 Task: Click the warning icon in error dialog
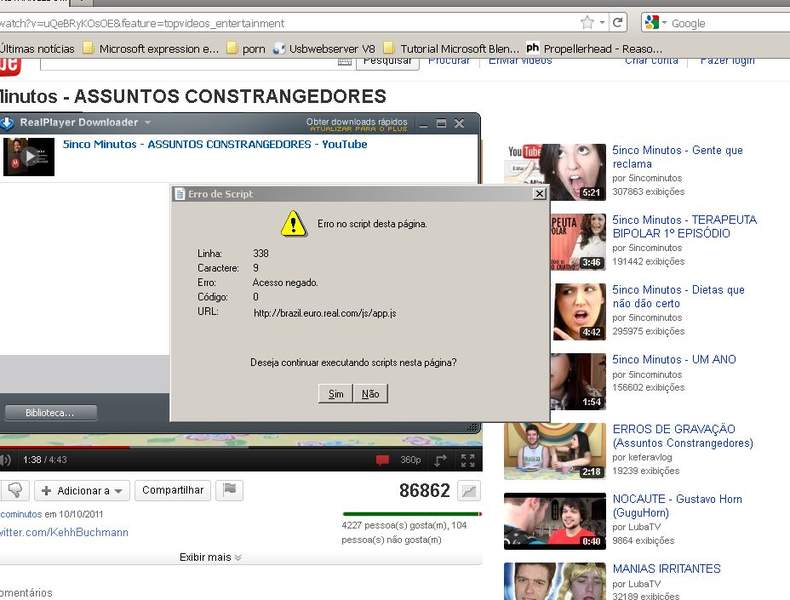click(293, 223)
